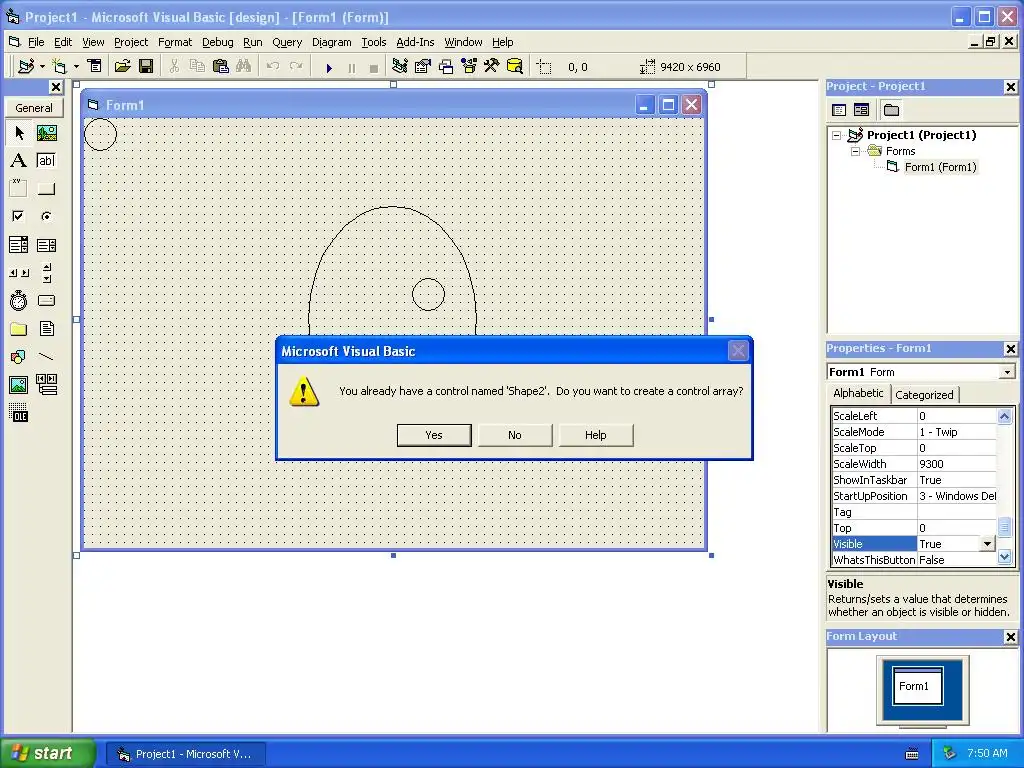Click the ScaleWidth value field 9300

[x=957, y=464]
